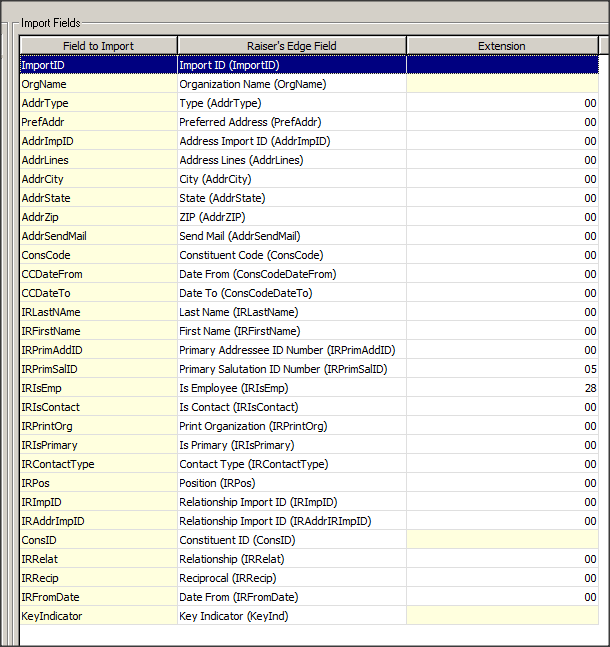Click 'Contact Type (IRContactType)' cell

point(292,464)
